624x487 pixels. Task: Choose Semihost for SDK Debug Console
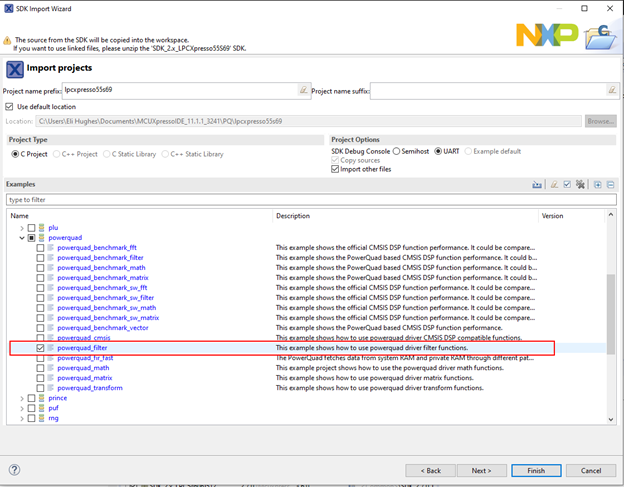point(396,151)
